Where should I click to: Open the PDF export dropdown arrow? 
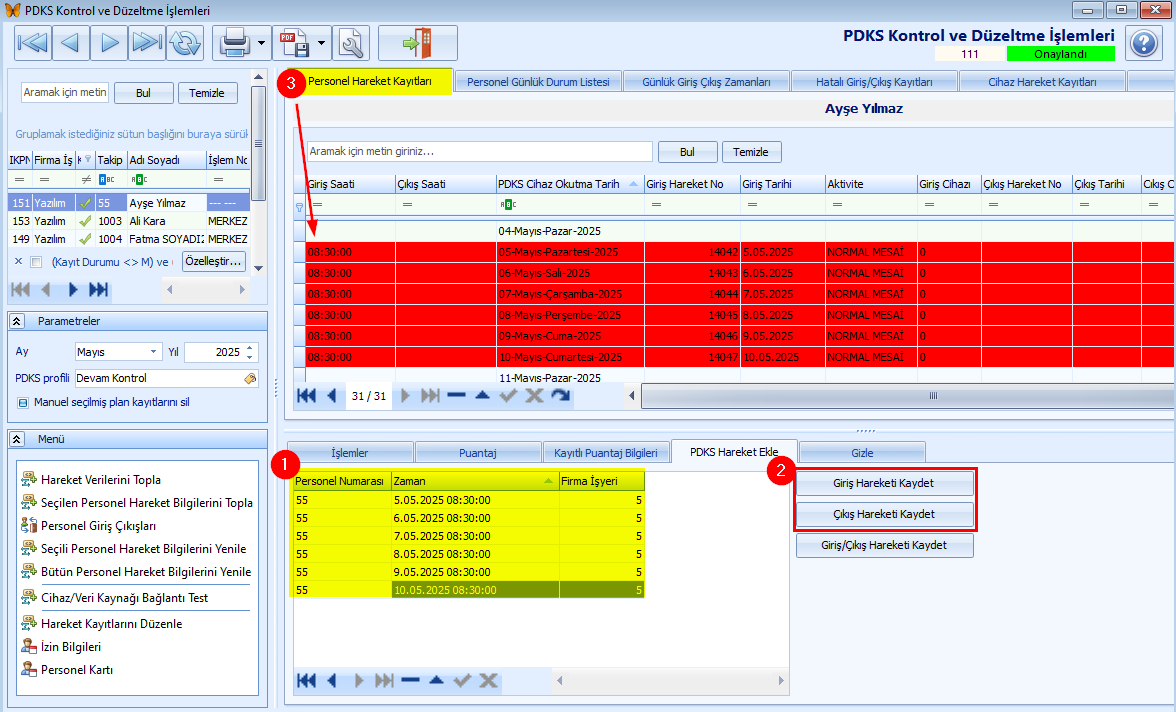tap(321, 43)
